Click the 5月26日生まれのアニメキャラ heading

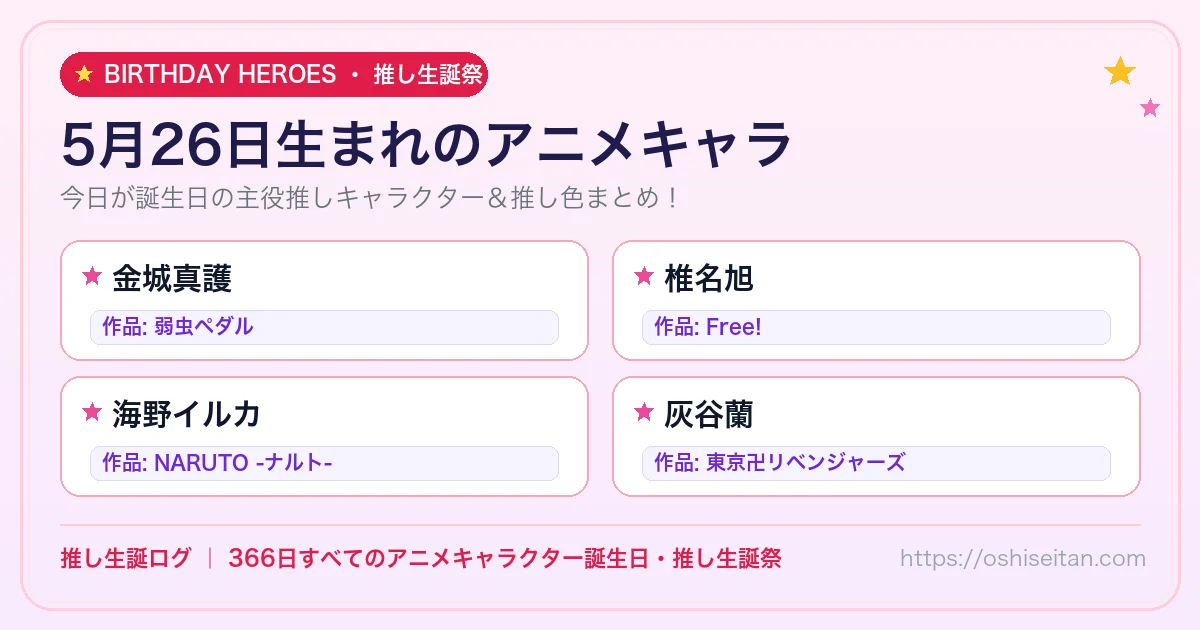(427, 144)
